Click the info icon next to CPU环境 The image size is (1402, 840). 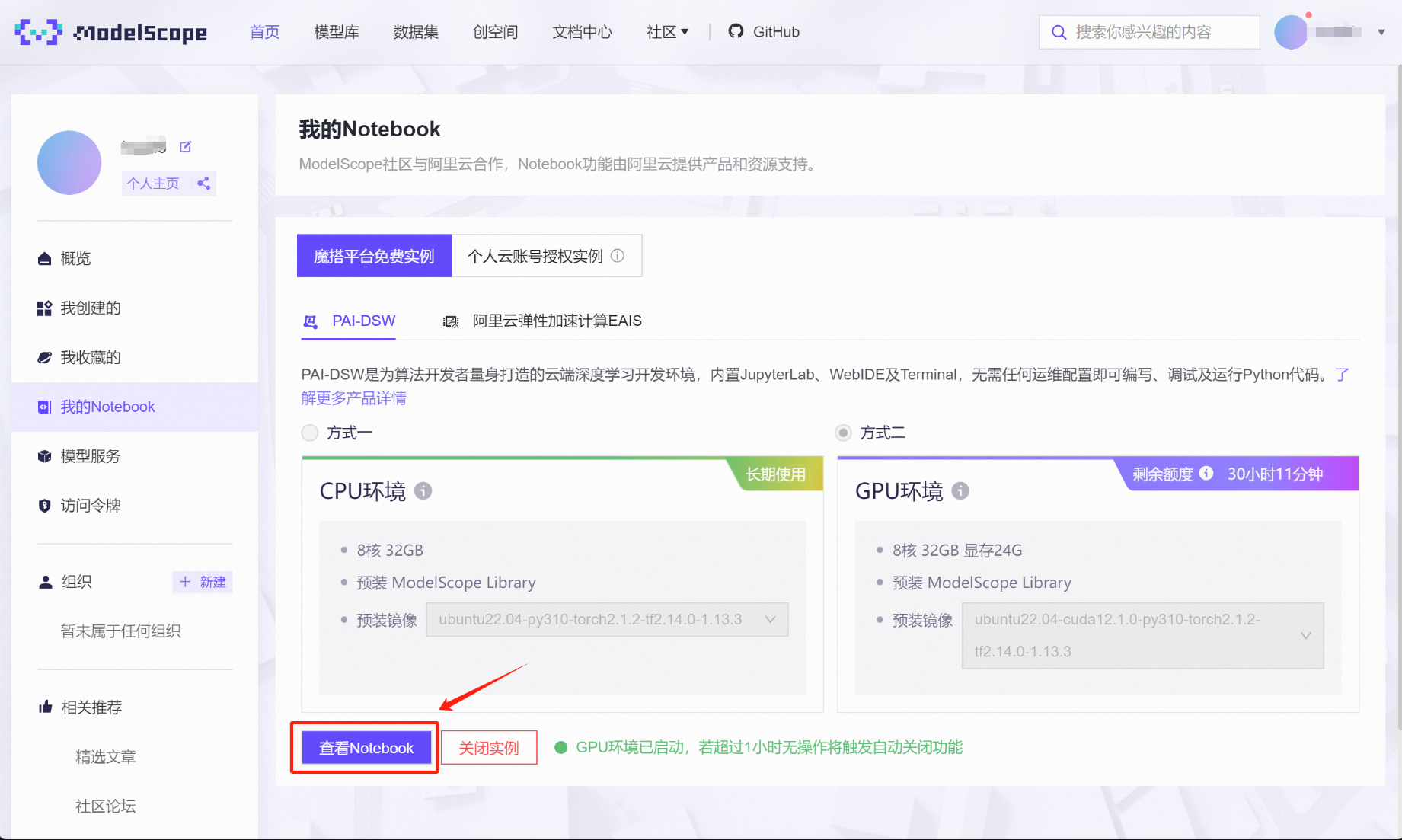(x=423, y=491)
